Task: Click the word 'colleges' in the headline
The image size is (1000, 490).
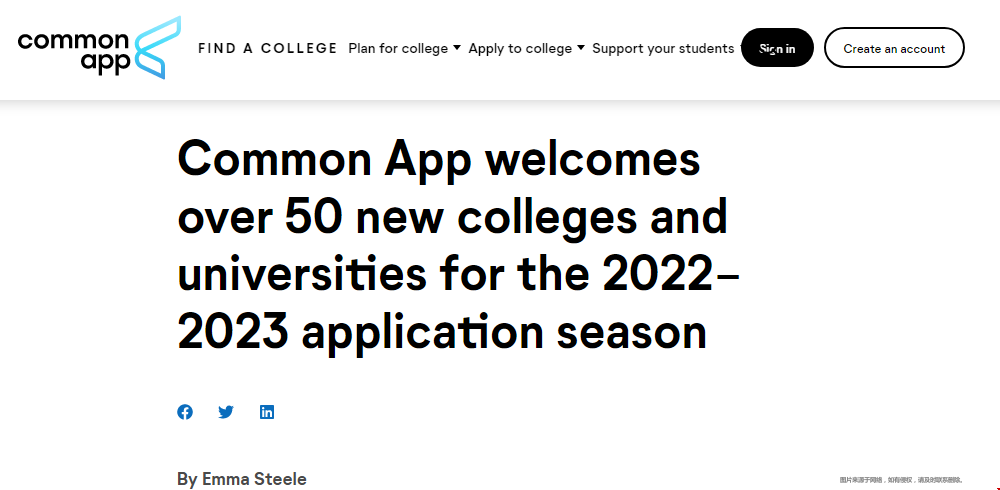Action: point(547,218)
